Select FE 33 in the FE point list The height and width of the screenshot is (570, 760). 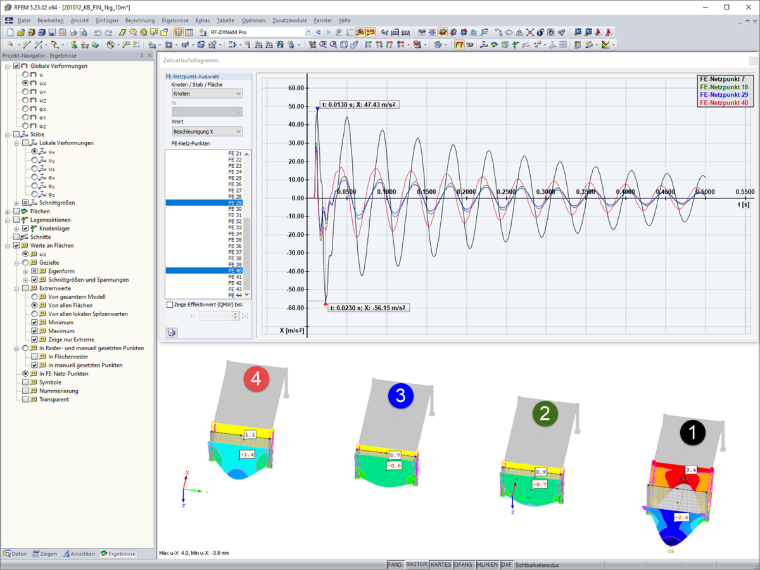[204, 227]
